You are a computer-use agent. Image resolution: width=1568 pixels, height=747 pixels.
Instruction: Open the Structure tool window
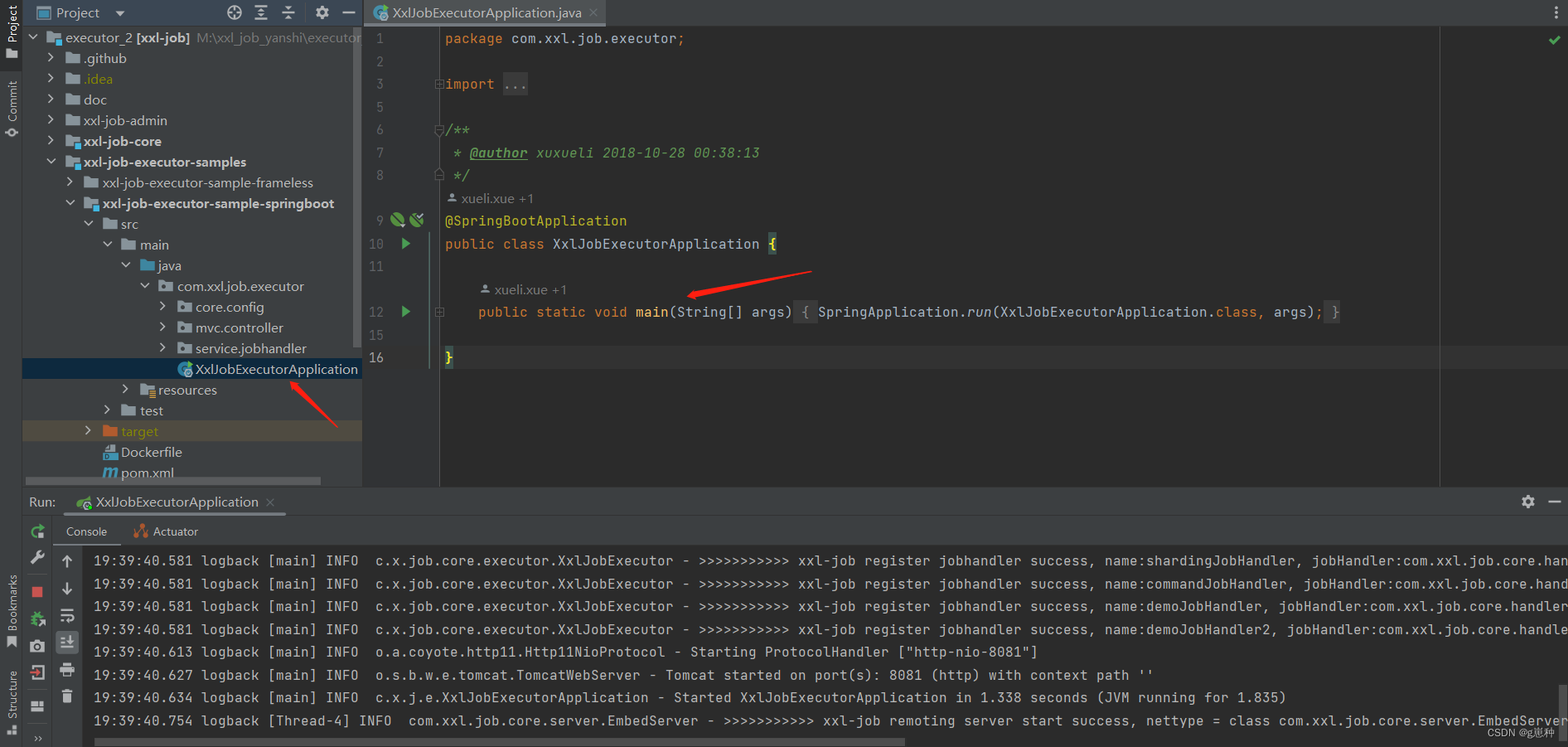pyautogui.click(x=12, y=703)
